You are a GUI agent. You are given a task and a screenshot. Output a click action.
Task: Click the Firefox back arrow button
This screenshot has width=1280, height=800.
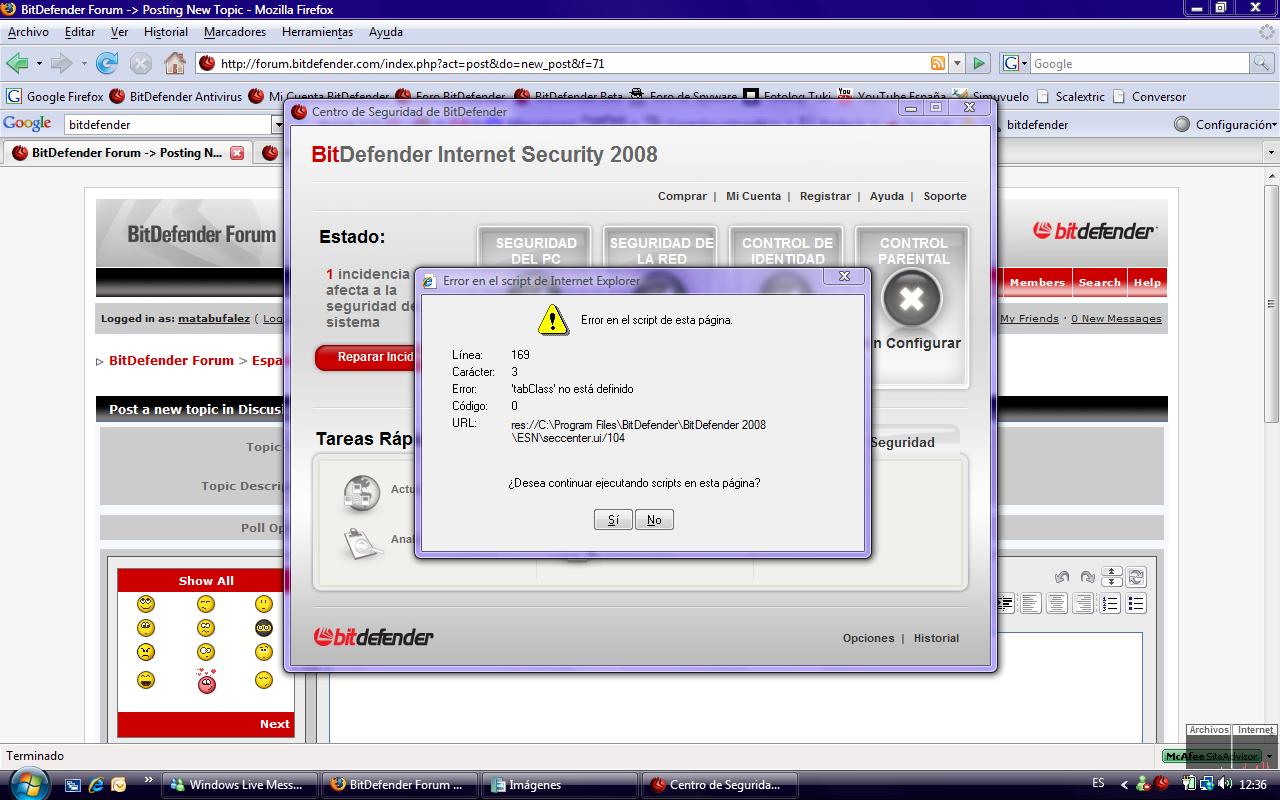coord(17,63)
